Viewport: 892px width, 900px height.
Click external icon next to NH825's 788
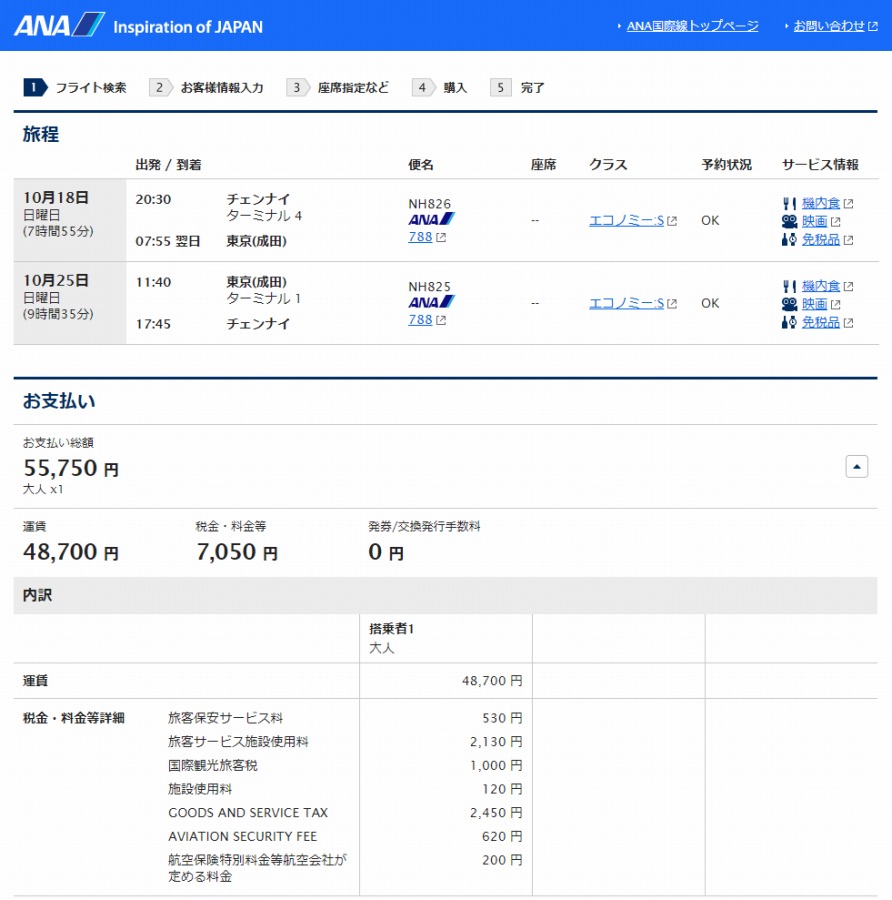coord(441,320)
